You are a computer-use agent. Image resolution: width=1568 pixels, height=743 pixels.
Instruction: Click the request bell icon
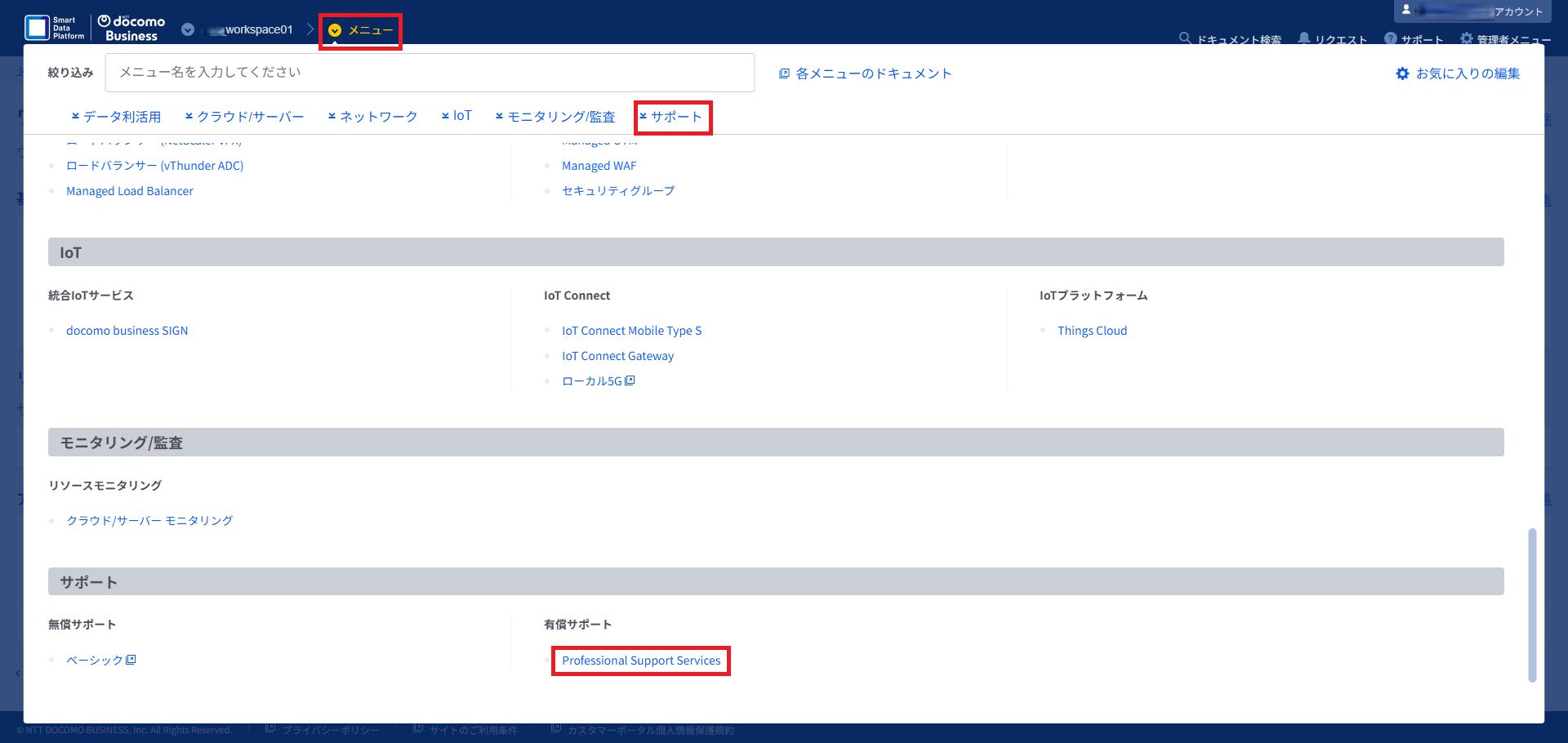coord(1304,38)
